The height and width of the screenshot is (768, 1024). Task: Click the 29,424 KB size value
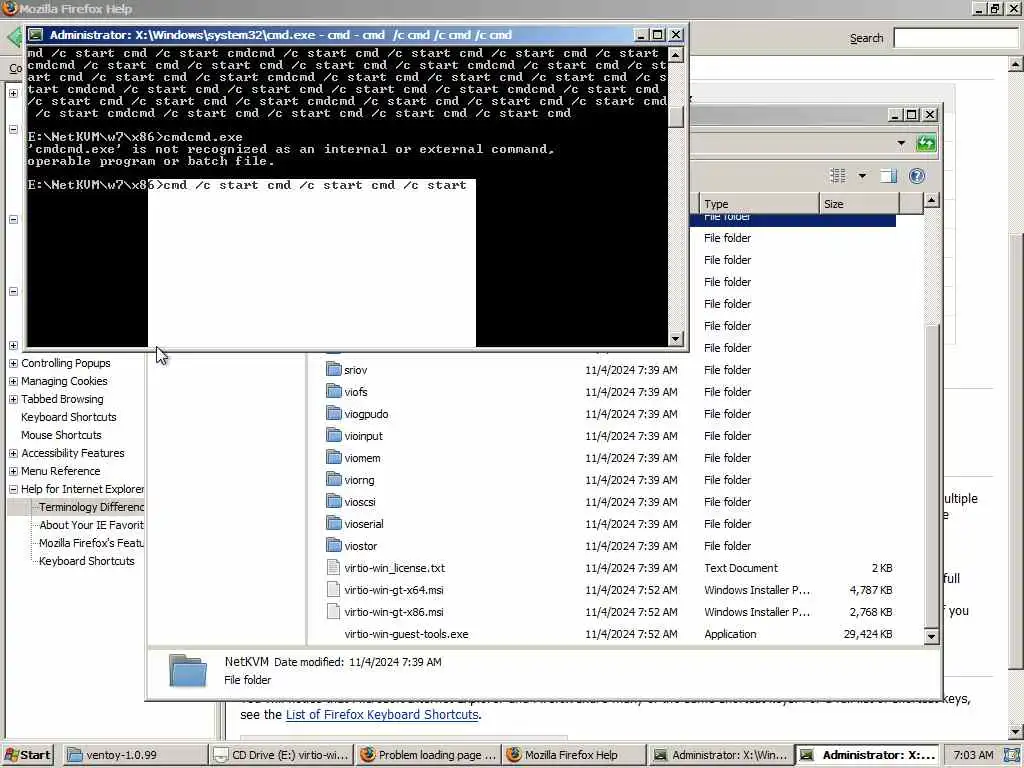click(868, 634)
